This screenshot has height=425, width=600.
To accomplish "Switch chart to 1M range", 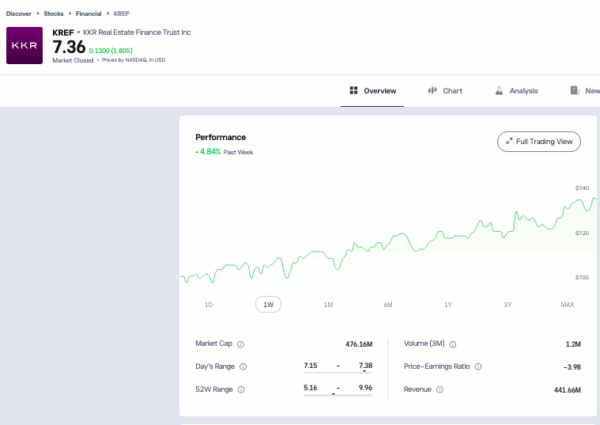I will [x=328, y=305].
